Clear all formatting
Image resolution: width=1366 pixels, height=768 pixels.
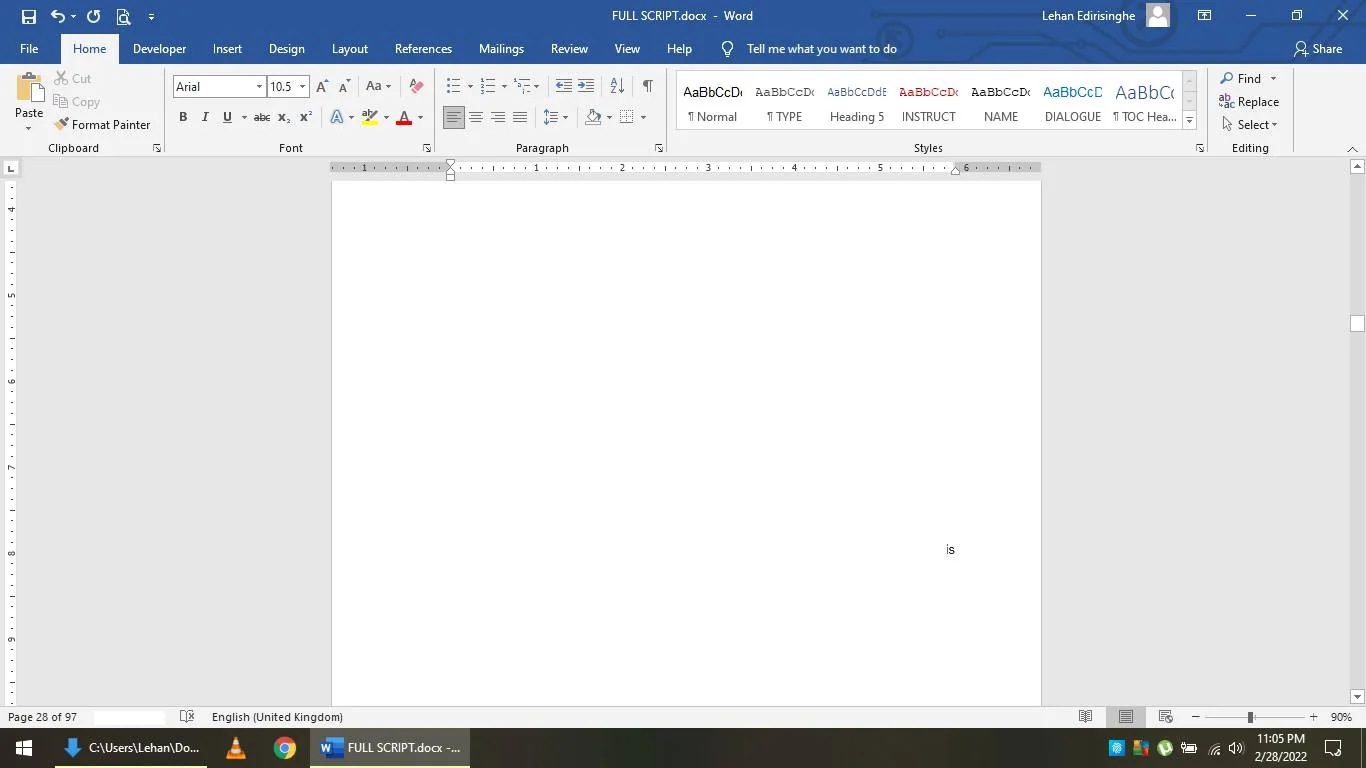[417, 87]
